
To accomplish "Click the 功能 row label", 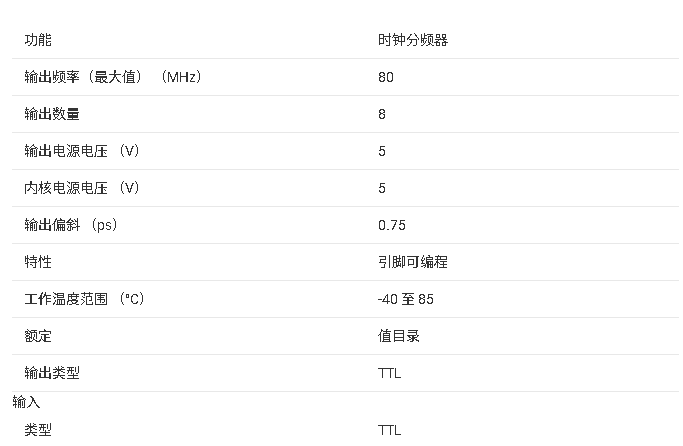I will (x=38, y=40).
